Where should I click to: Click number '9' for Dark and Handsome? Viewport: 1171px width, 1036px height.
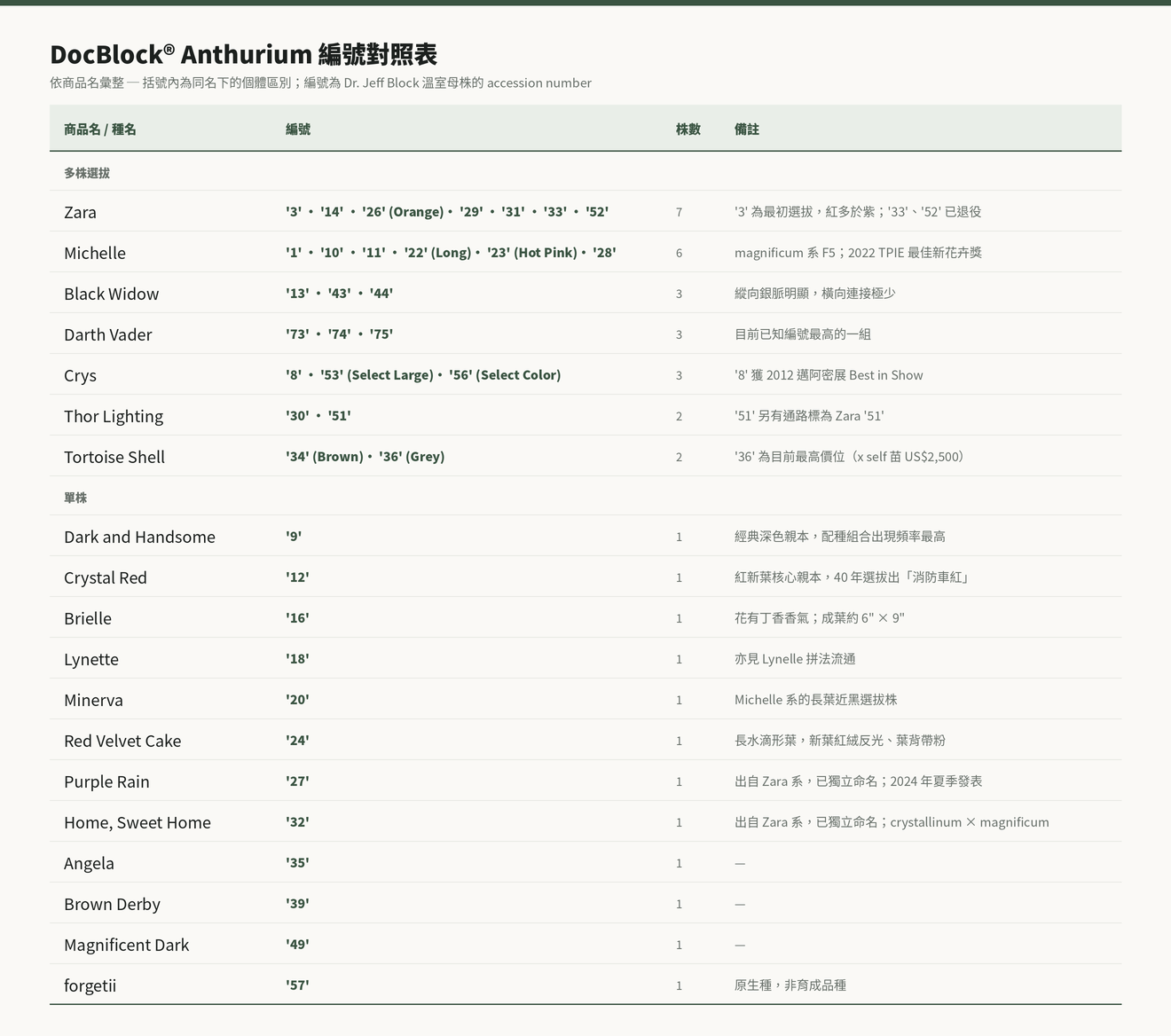[294, 537]
